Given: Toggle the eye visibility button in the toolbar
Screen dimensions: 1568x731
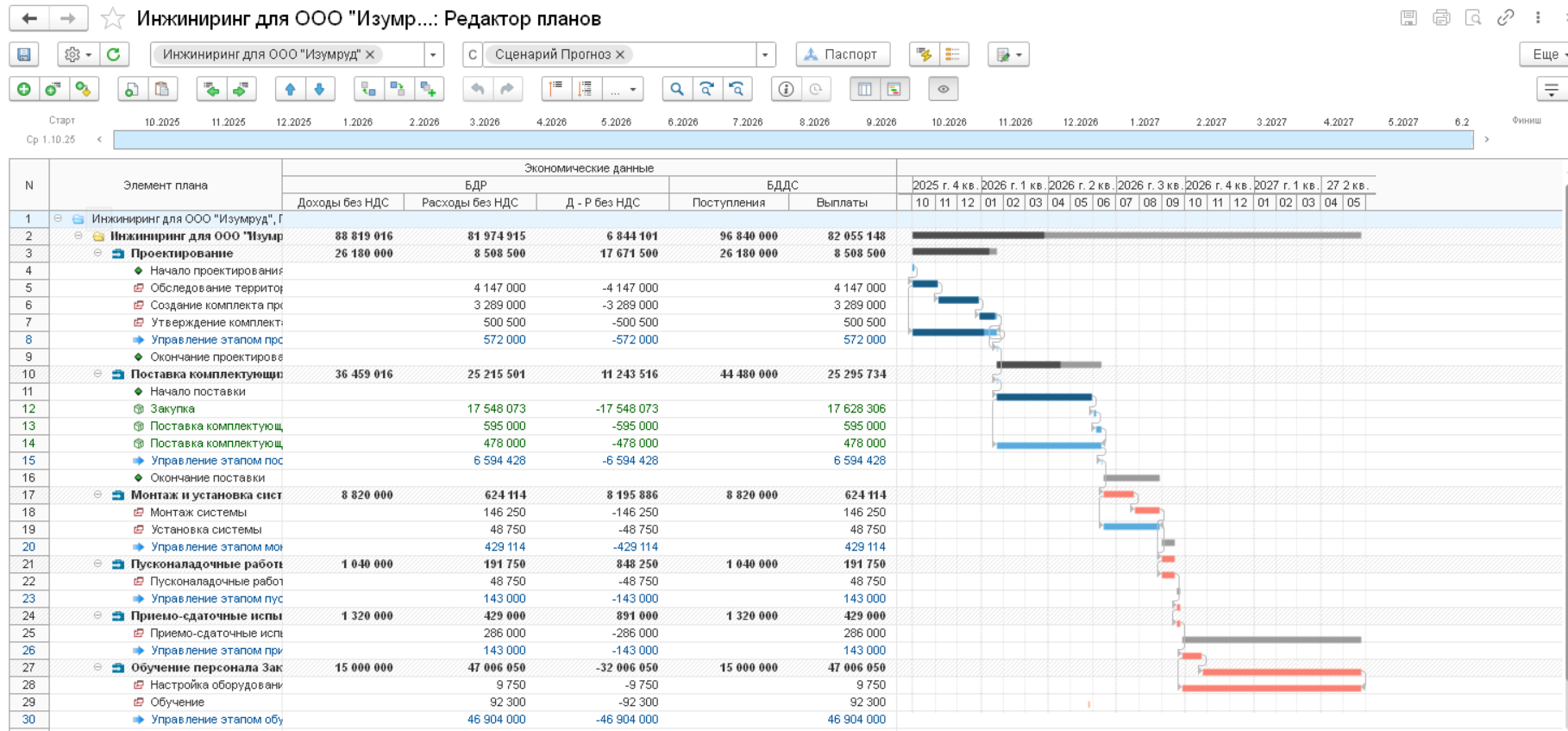Looking at the screenshot, I should pyautogui.click(x=944, y=89).
